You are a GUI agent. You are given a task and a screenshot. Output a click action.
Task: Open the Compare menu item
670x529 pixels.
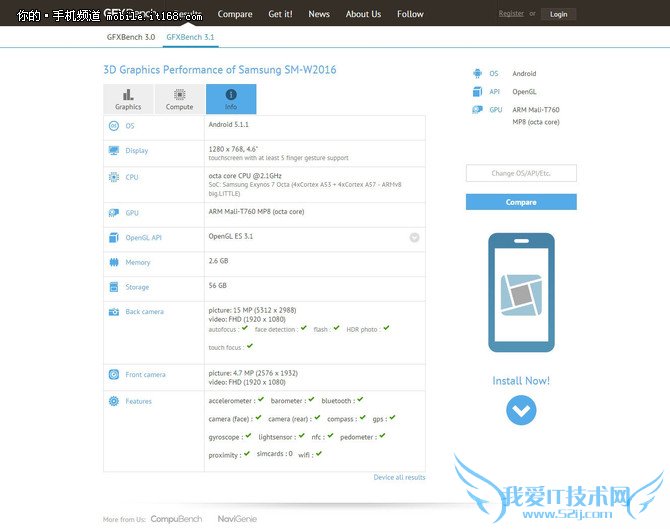tap(235, 14)
